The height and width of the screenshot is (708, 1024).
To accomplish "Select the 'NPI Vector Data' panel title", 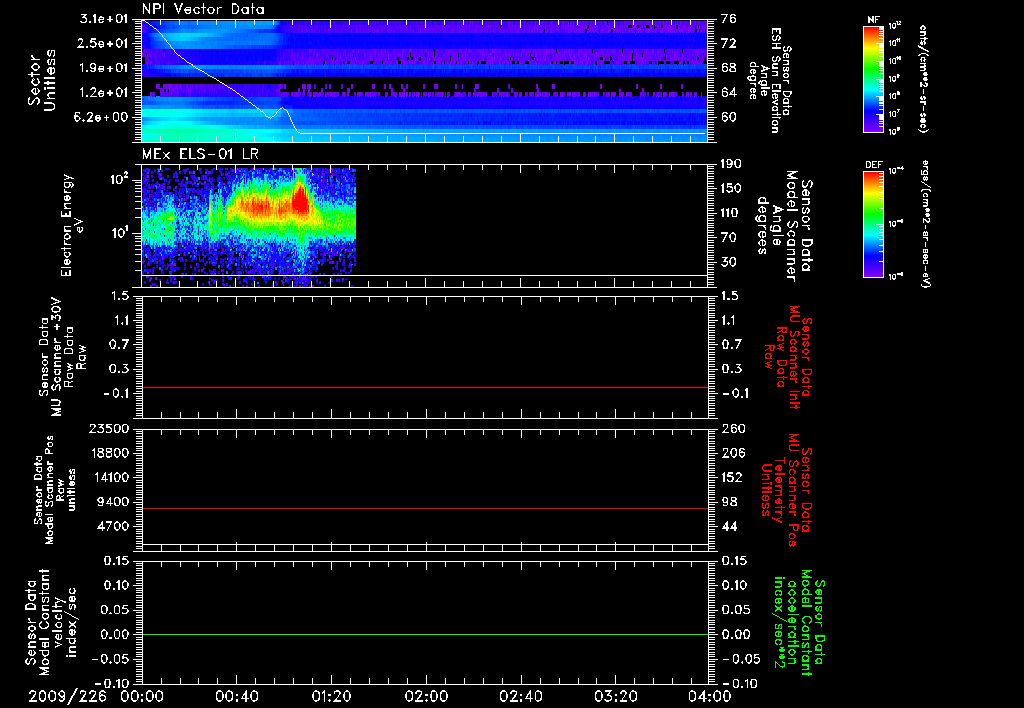I will tap(203, 9).
